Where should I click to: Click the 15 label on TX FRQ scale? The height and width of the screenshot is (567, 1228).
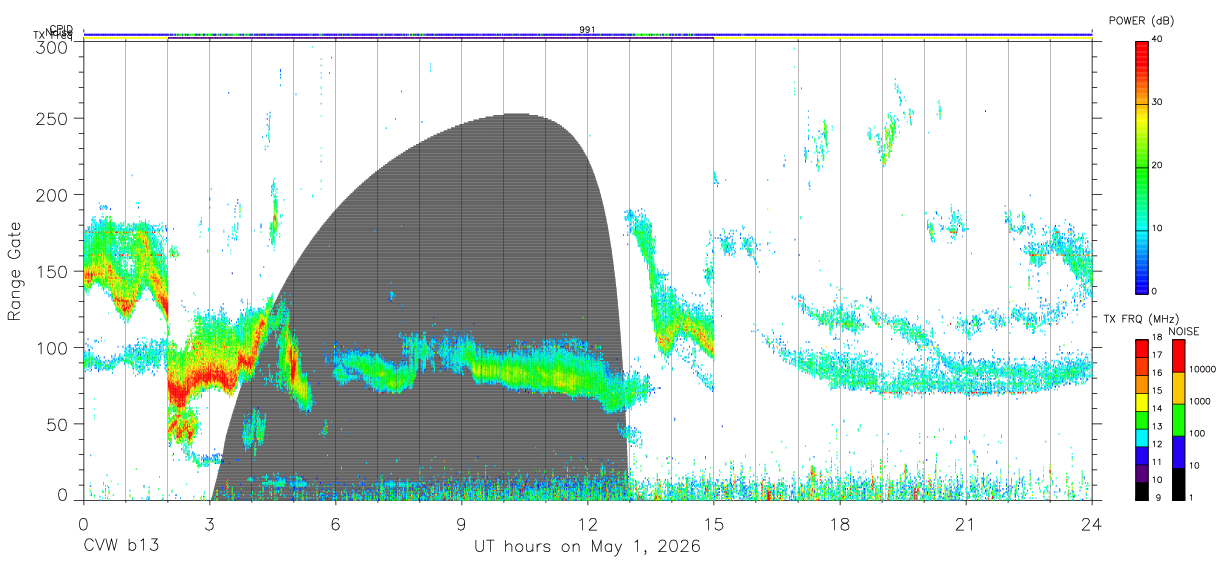point(1157,391)
